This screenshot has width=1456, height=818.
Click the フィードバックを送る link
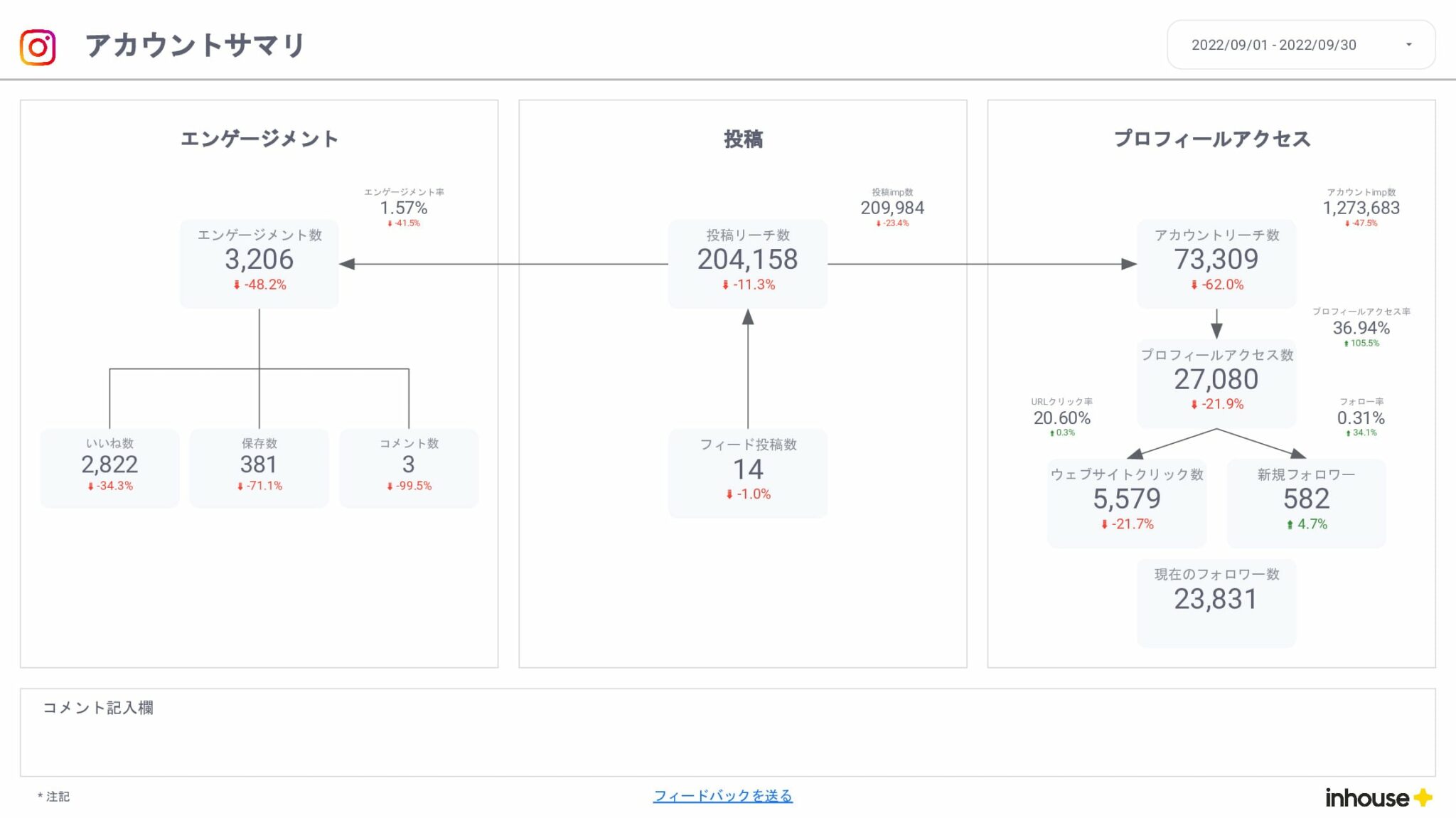pos(722,796)
